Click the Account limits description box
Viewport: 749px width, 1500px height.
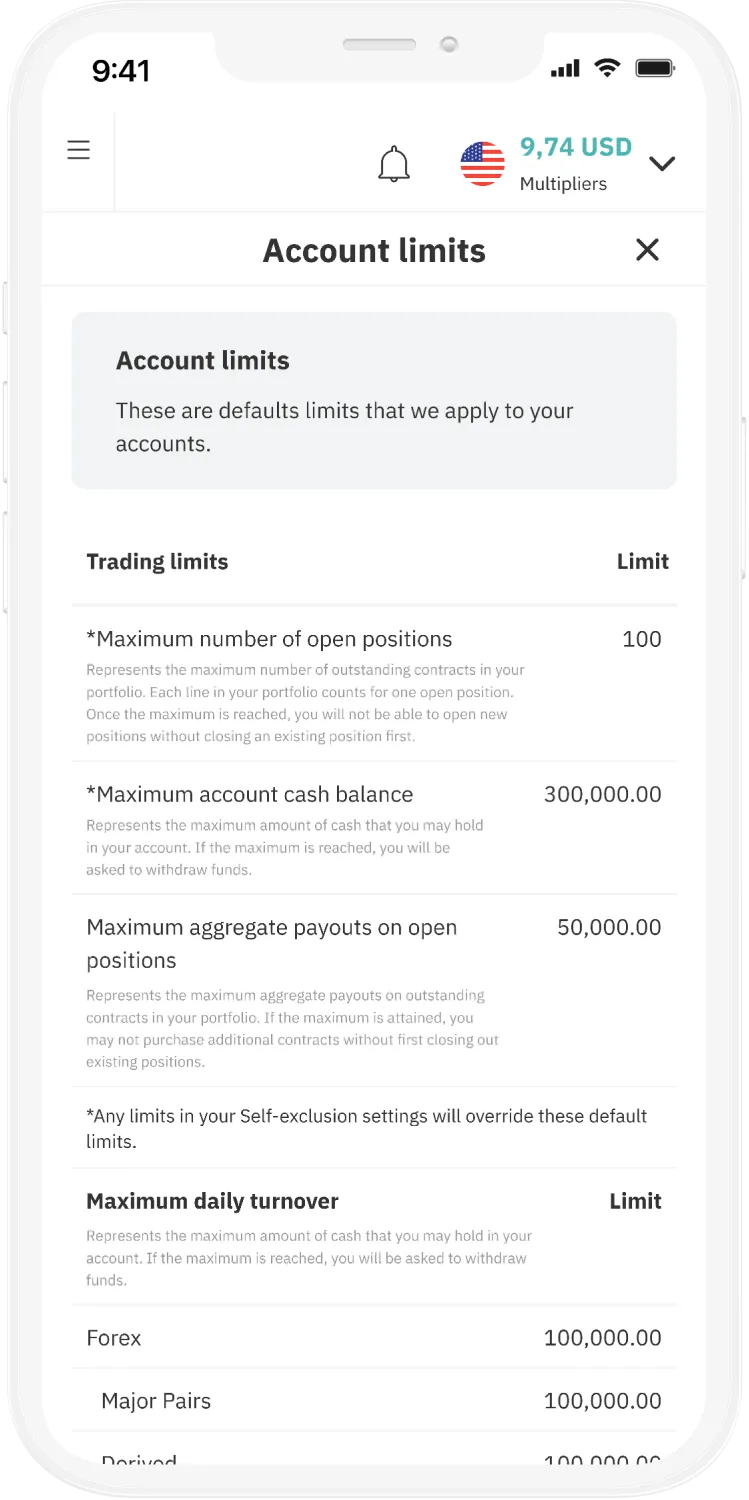point(374,400)
